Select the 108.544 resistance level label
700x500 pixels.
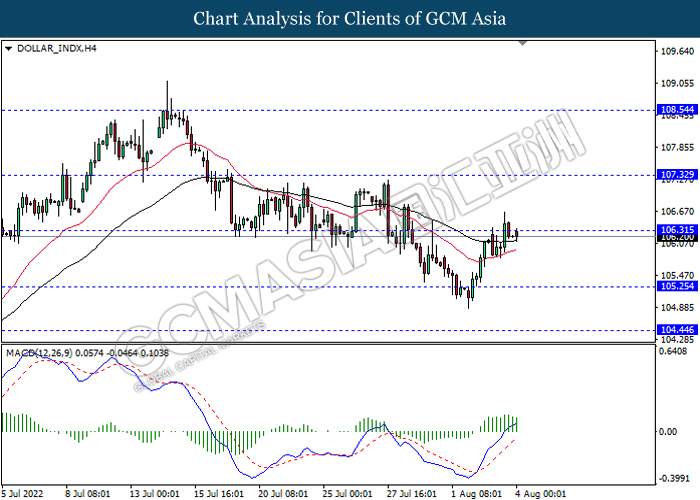(677, 110)
